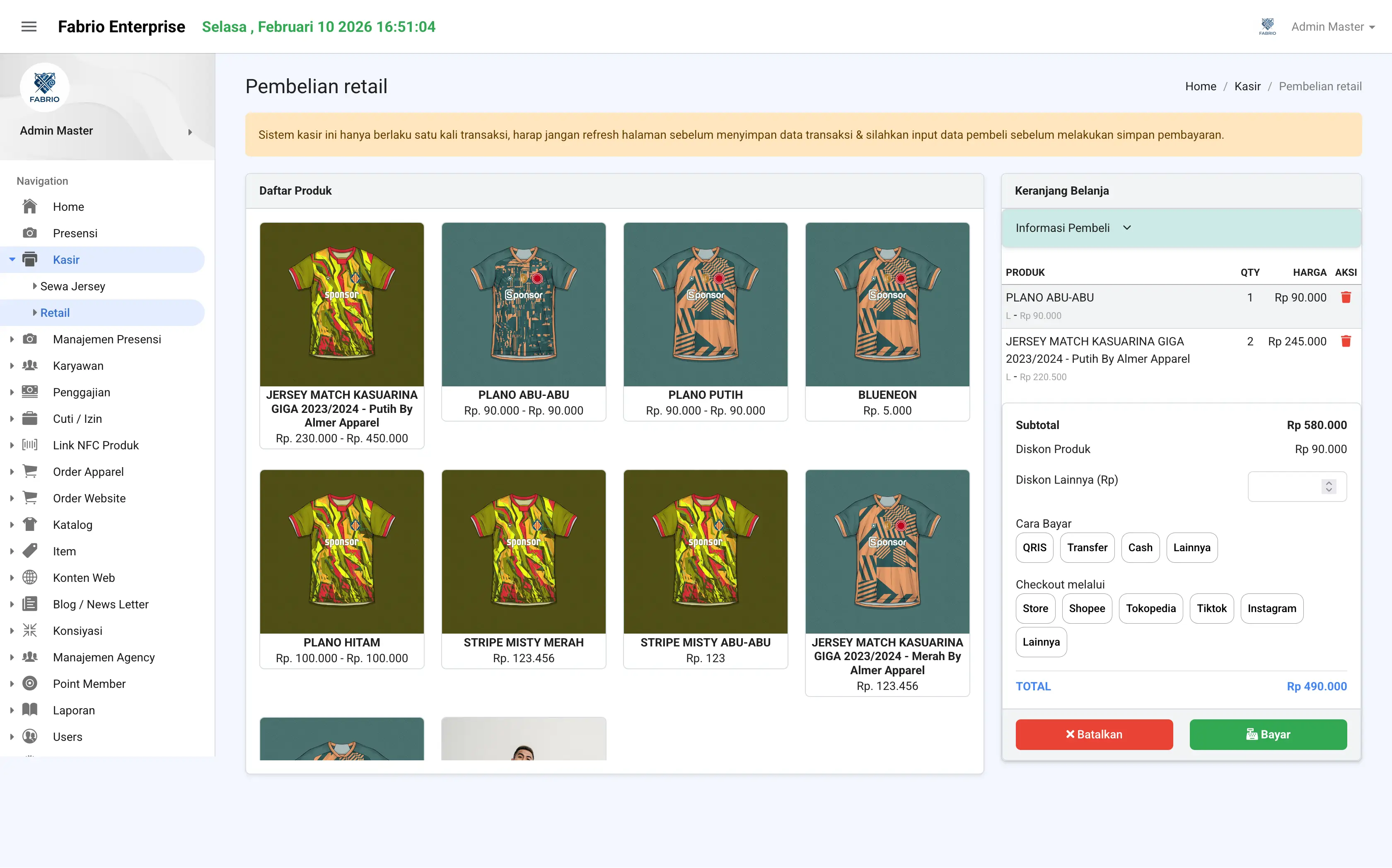The image size is (1392, 868).
Task: Add PLANO PUTIH product card to cart
Action: pyautogui.click(x=705, y=321)
